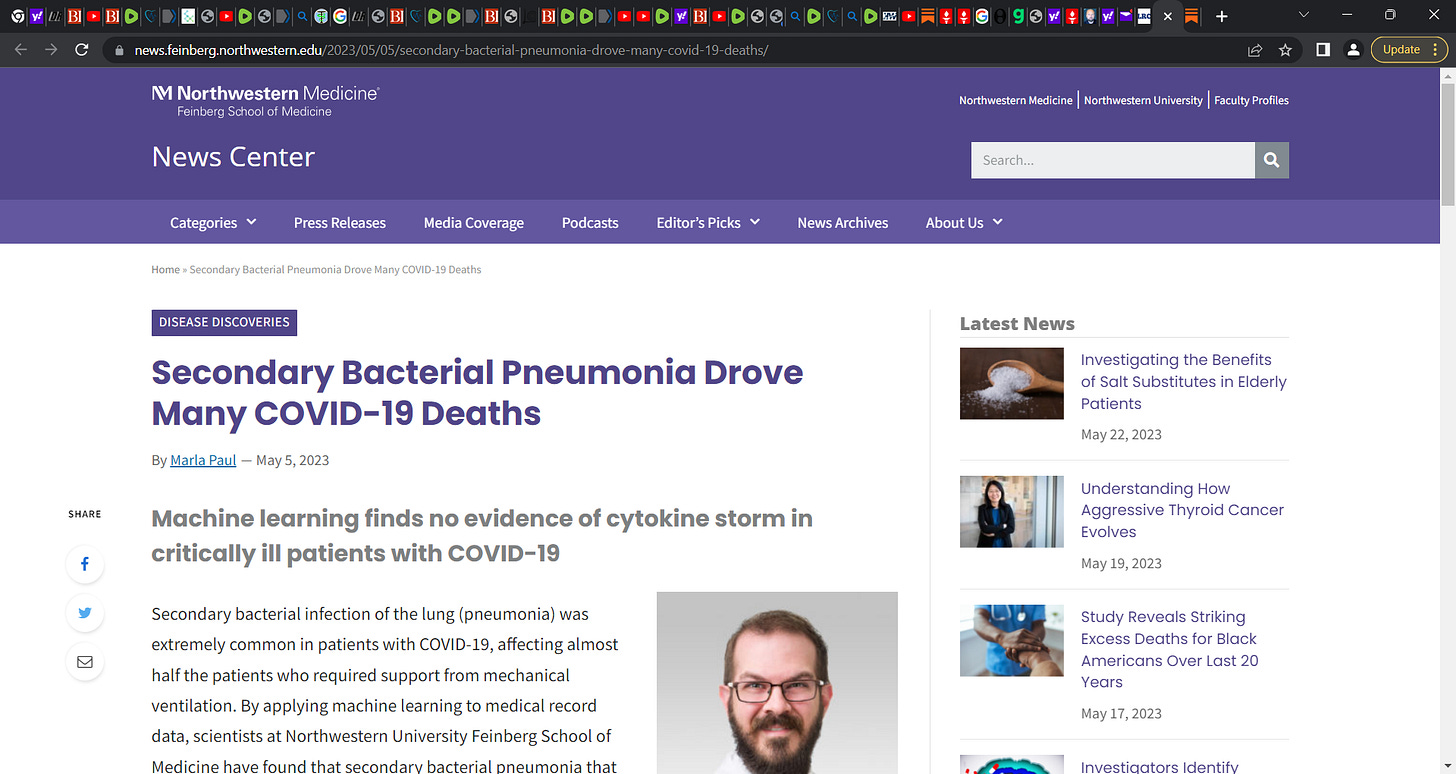The height and width of the screenshot is (774, 1456).
Task: Click the address bar URL
Action: point(451,50)
